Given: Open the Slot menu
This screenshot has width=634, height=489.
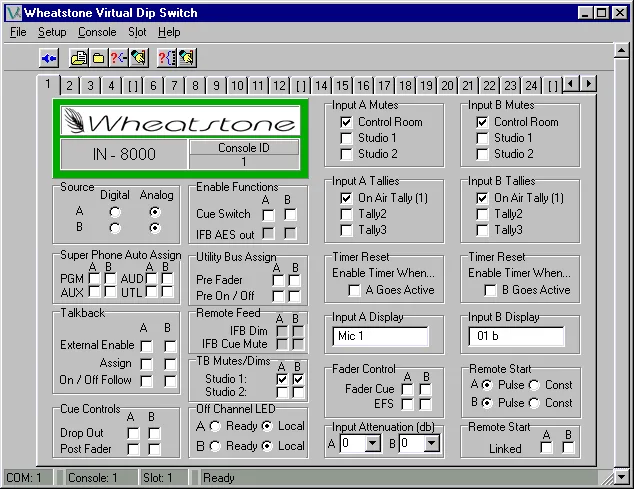Looking at the screenshot, I should 137,32.
